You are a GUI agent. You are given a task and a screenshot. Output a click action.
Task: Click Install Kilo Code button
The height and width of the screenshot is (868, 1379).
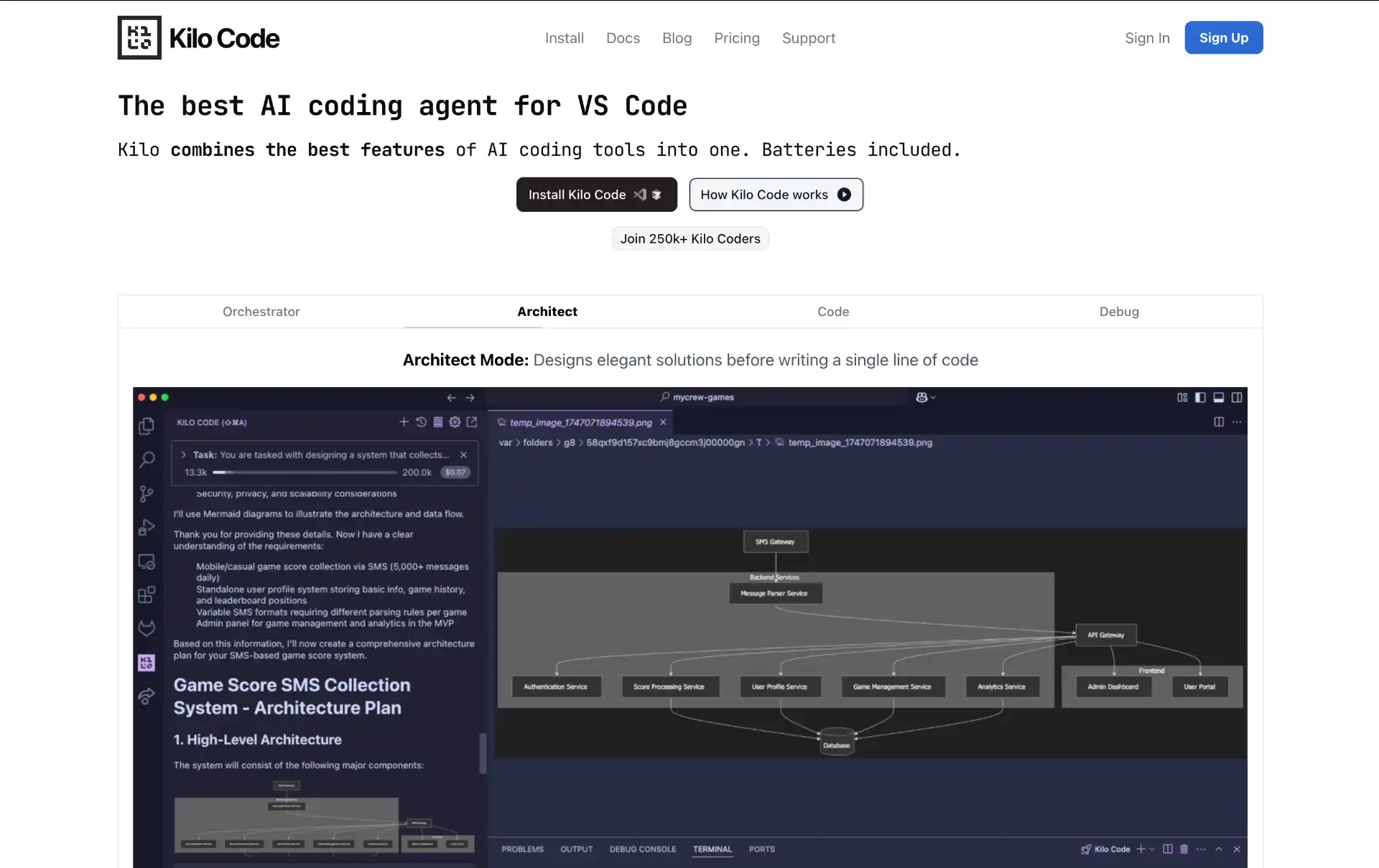pyautogui.click(x=596, y=195)
